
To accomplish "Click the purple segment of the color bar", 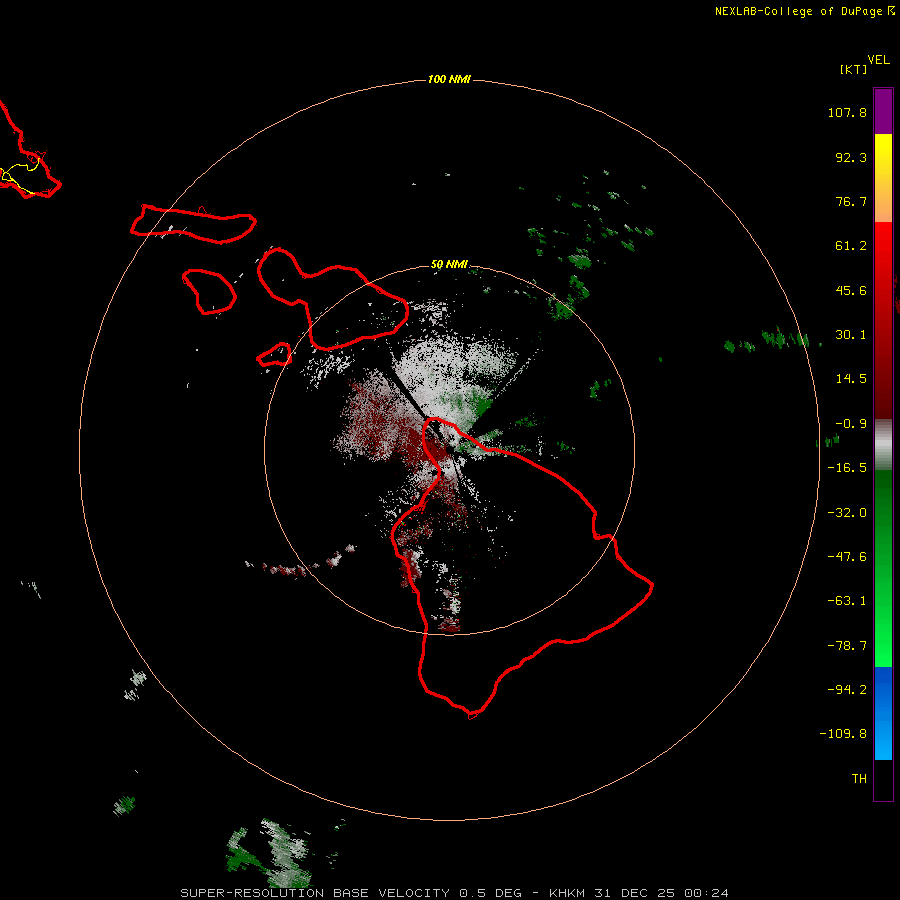I will point(883,111).
